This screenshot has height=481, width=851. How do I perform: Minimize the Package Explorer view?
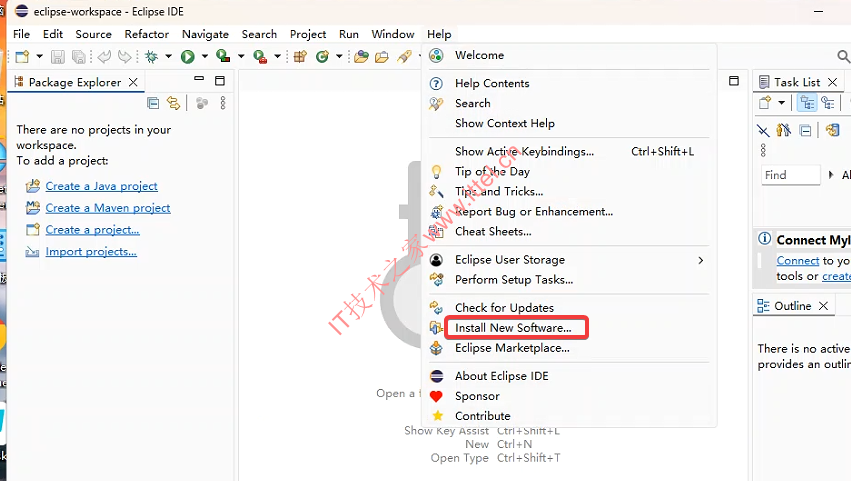point(199,79)
